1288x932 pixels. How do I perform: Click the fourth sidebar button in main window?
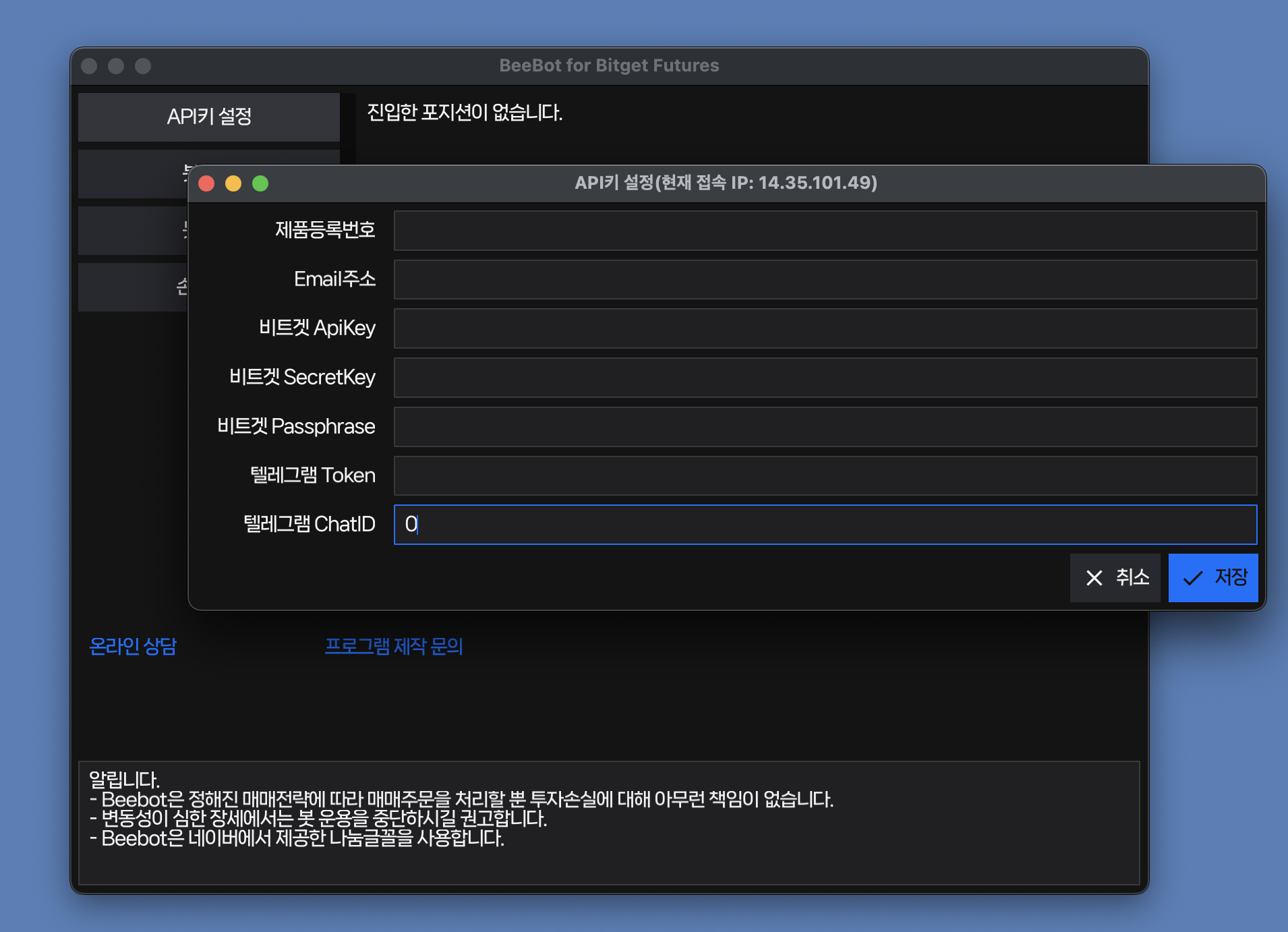click(x=132, y=287)
